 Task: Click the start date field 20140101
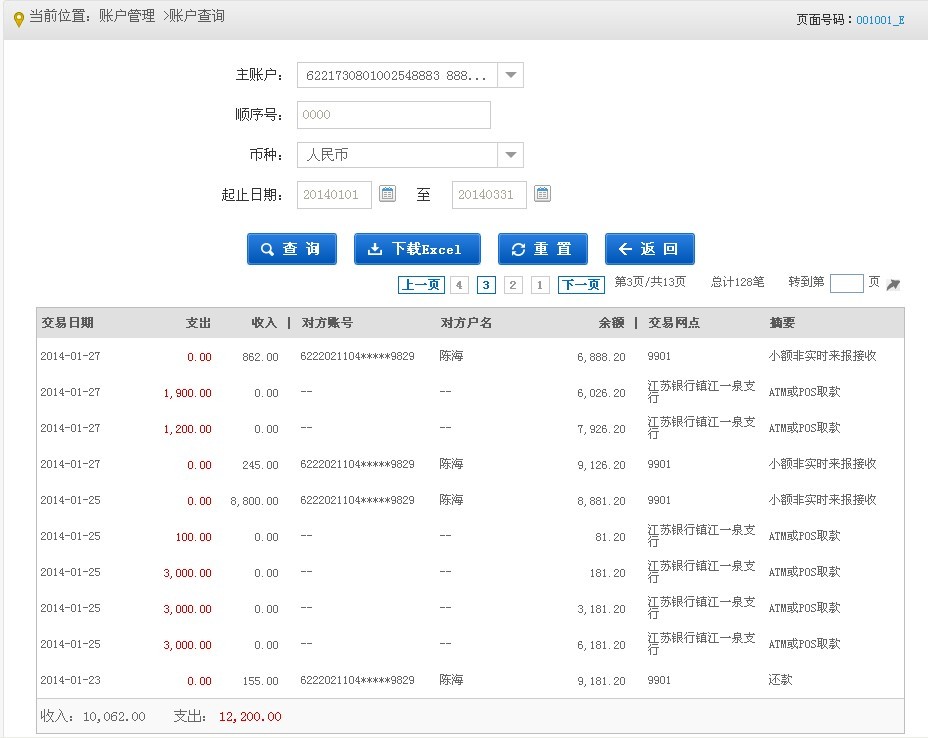click(x=334, y=195)
